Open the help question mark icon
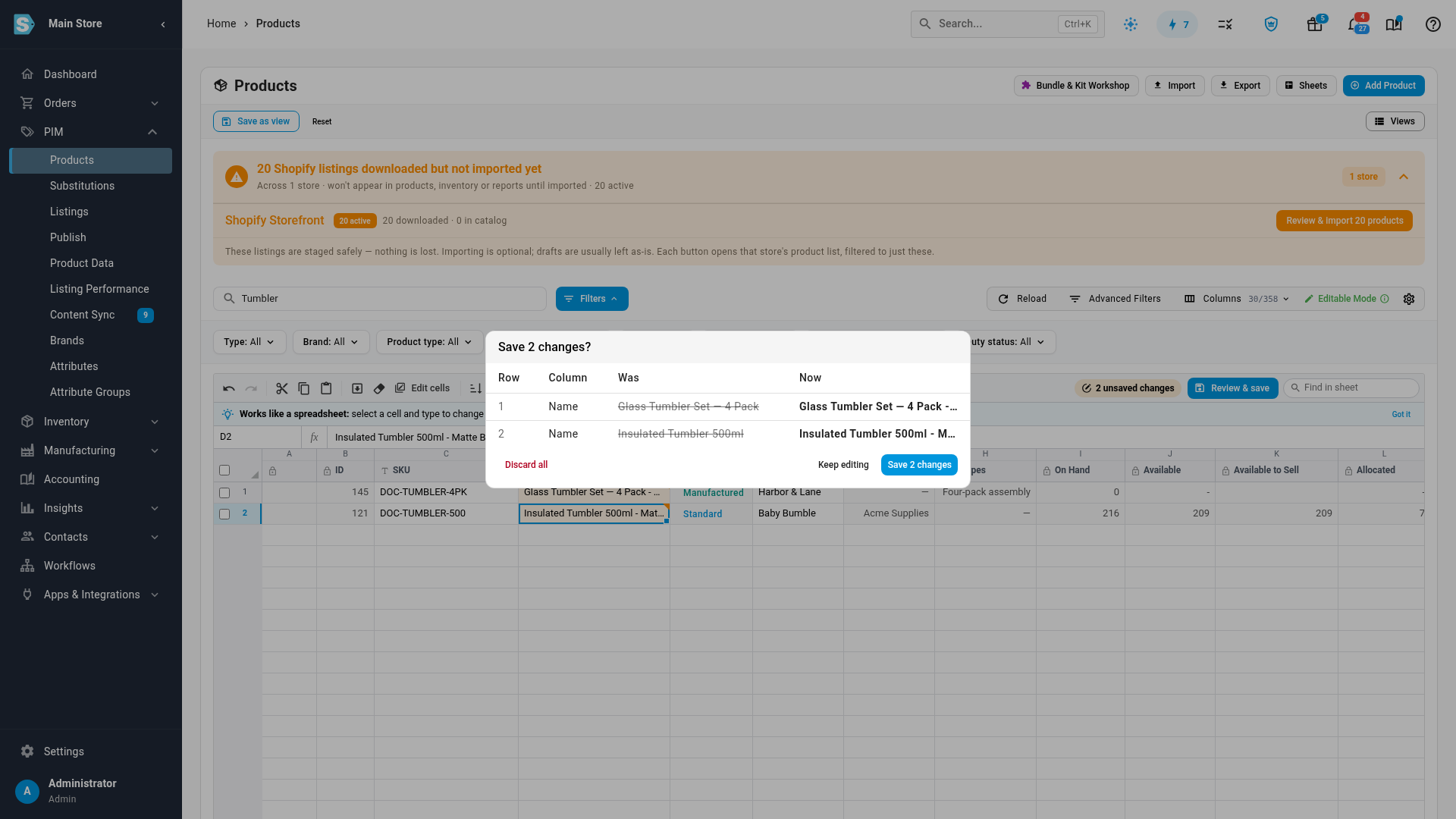The height and width of the screenshot is (819, 1456). pyautogui.click(x=1432, y=24)
